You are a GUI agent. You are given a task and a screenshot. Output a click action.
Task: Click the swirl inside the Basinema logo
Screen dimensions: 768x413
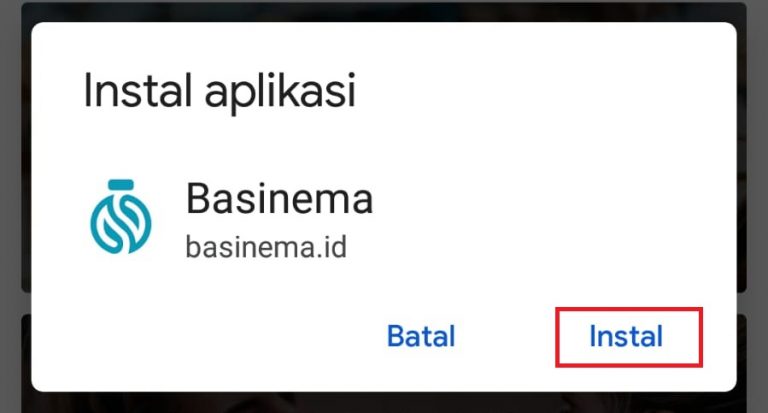pyautogui.click(x=121, y=223)
